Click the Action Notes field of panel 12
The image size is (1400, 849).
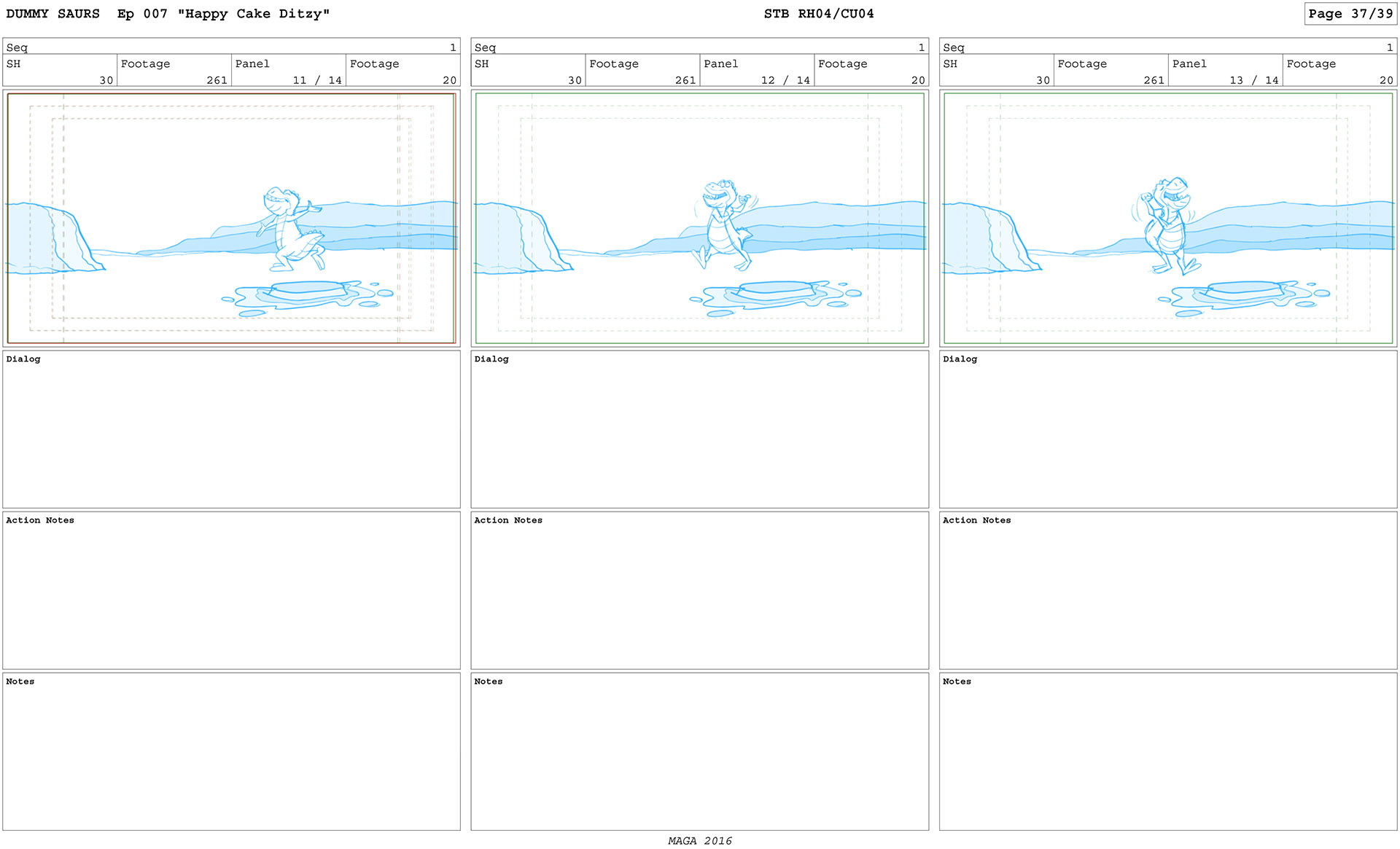click(x=700, y=590)
